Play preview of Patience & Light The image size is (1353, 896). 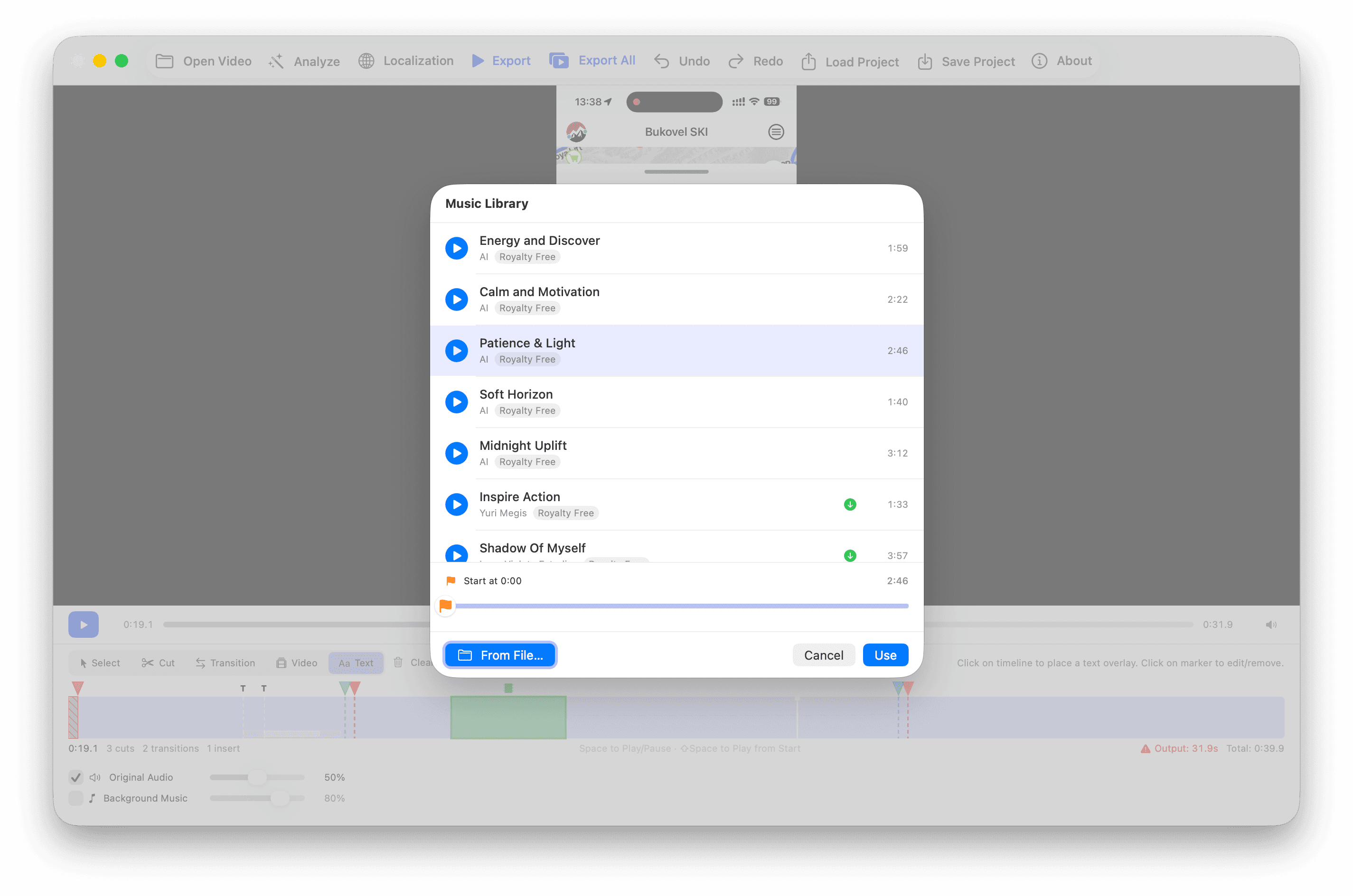pos(456,351)
